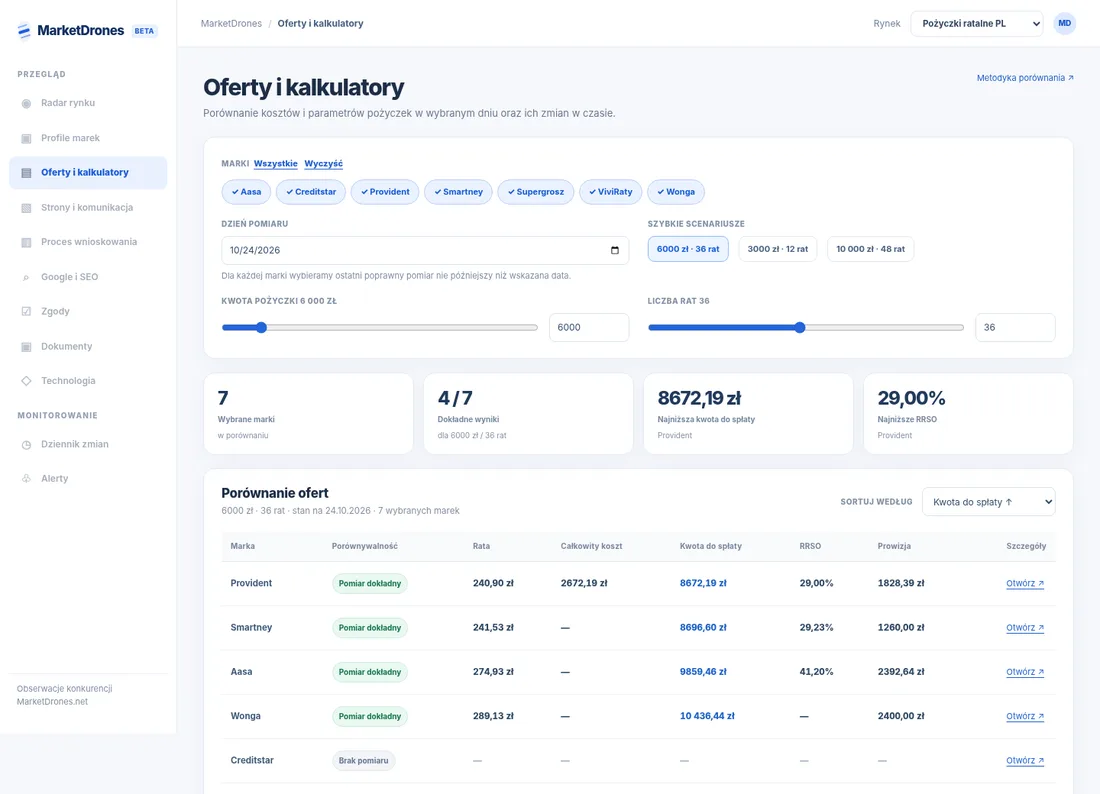Click the Profile marek sidebar icon
This screenshot has width=1100, height=794.
tap(26, 138)
